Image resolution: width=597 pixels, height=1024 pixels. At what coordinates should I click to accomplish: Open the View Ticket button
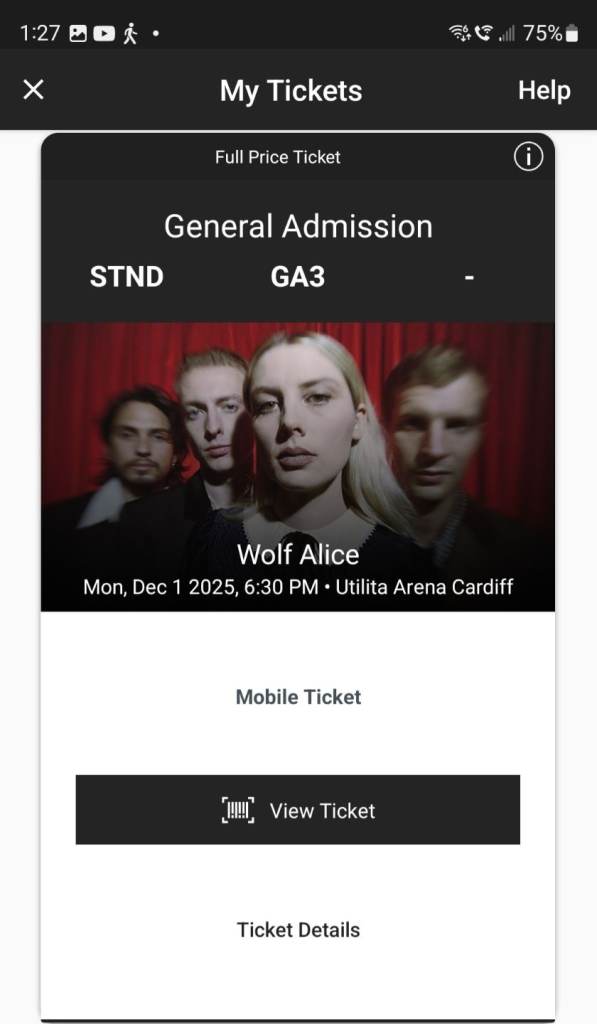point(298,810)
